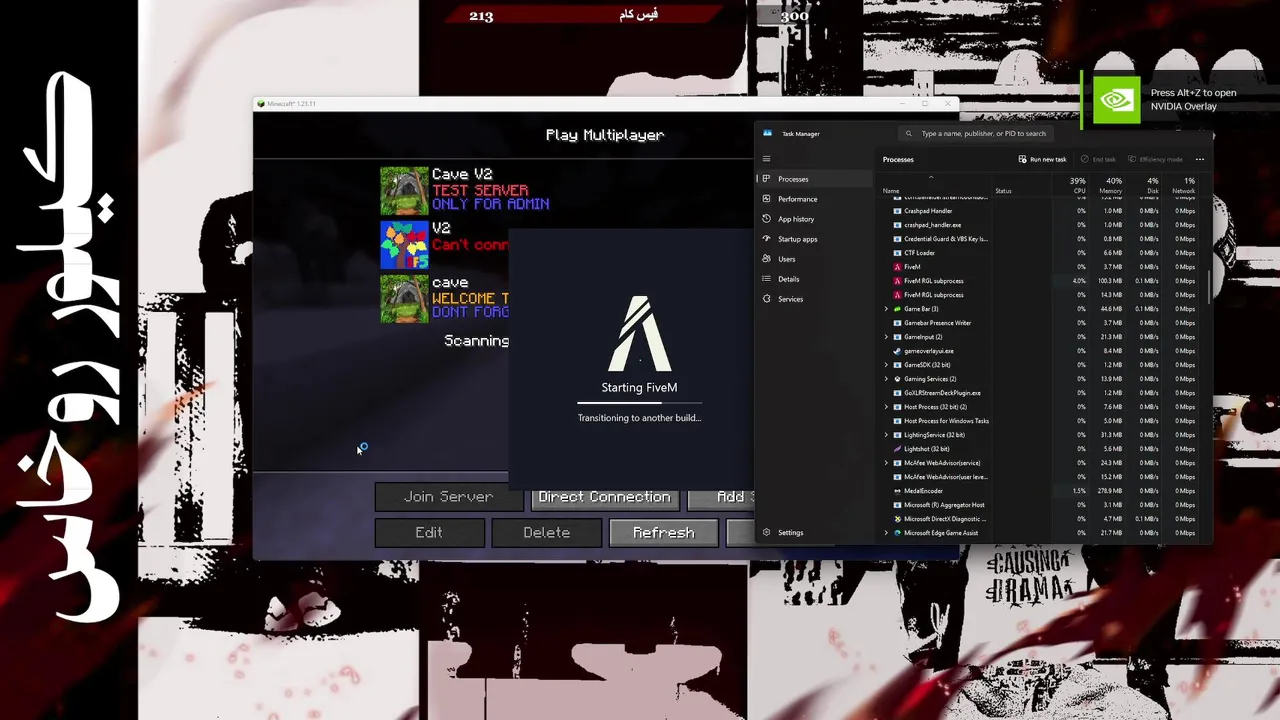Click the Delete button in Minecraft
The image size is (1280, 720).
546,533
